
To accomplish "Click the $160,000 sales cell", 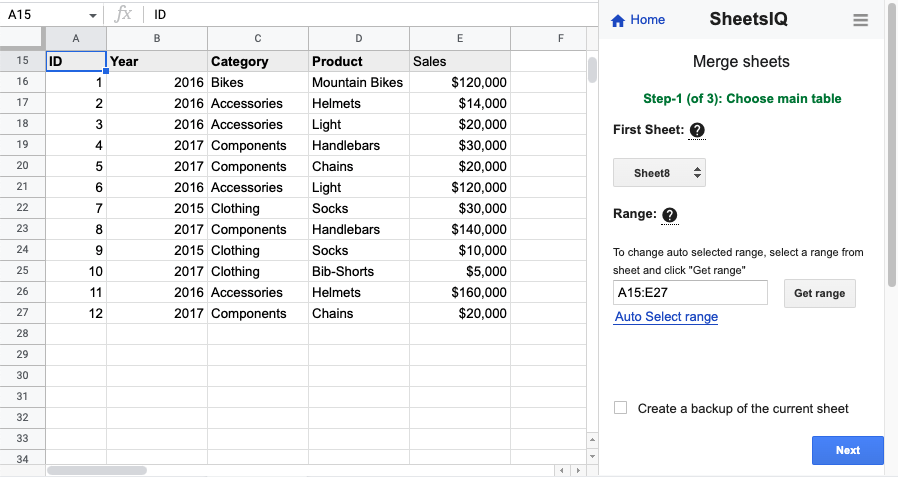I will point(460,293).
